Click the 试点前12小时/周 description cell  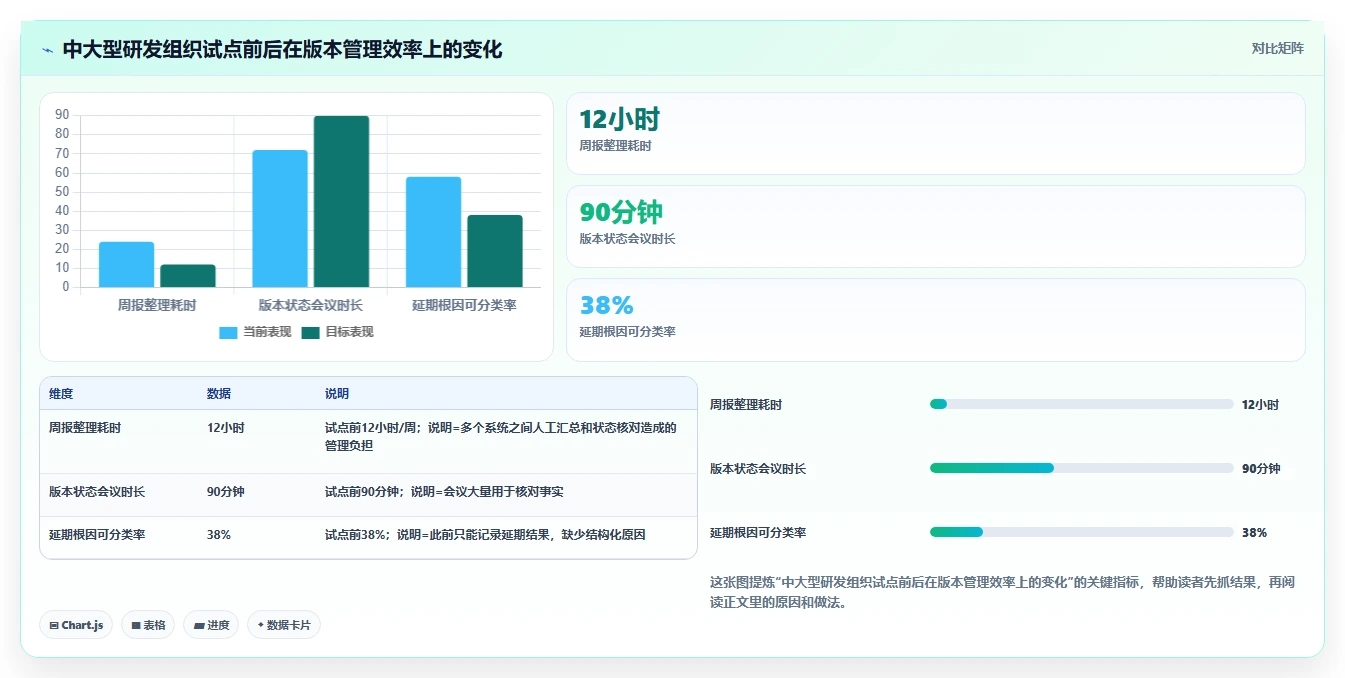(x=501, y=437)
